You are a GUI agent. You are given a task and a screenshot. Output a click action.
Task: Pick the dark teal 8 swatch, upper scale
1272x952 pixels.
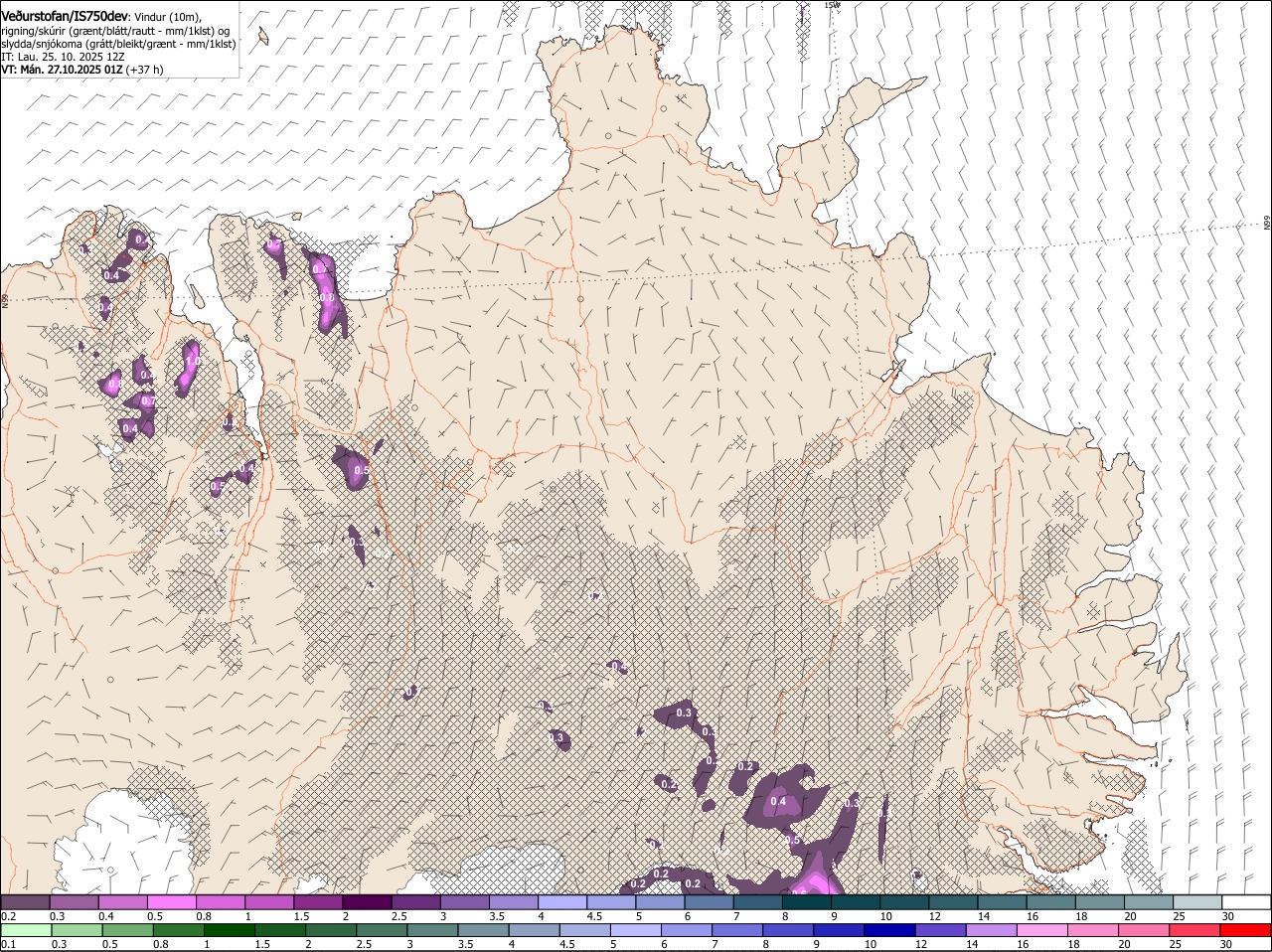click(807, 901)
